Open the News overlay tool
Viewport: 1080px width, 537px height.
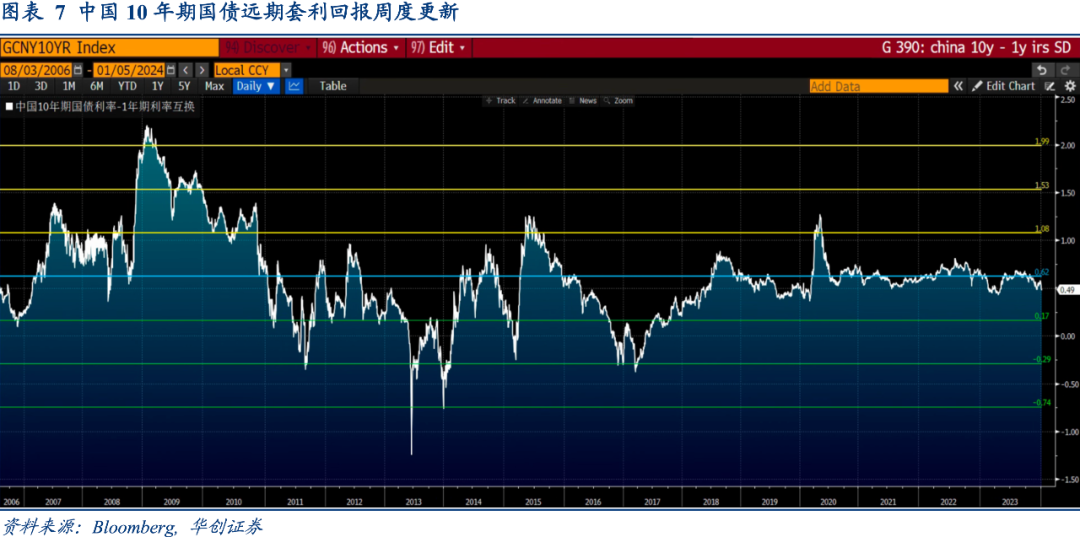point(583,101)
